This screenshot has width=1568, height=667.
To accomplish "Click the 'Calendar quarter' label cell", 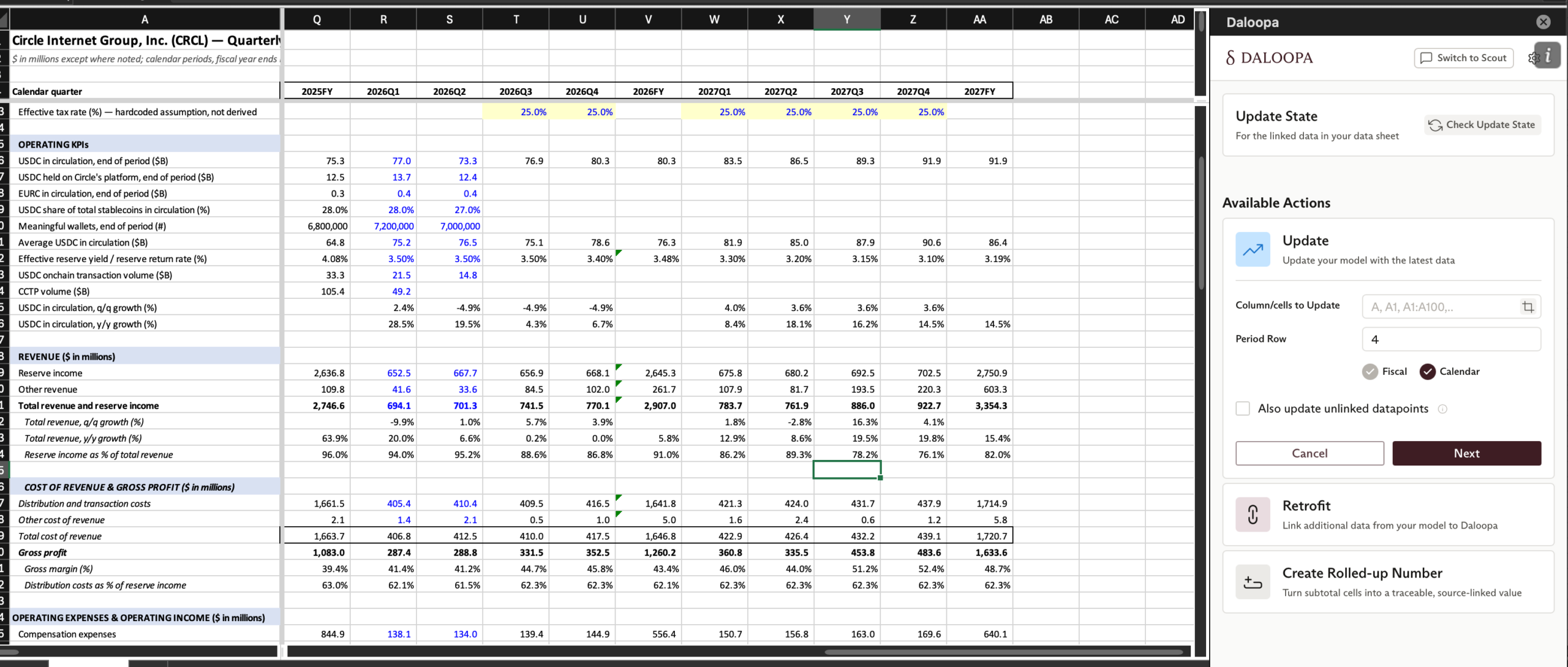I will pyautogui.click(x=47, y=91).
